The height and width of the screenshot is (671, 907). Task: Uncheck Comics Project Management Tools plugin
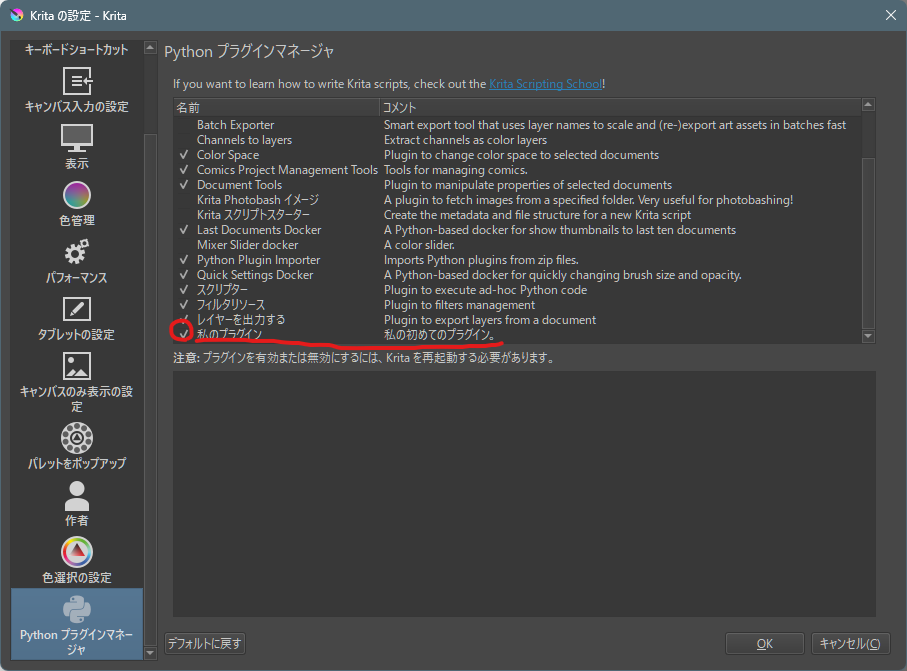point(184,170)
